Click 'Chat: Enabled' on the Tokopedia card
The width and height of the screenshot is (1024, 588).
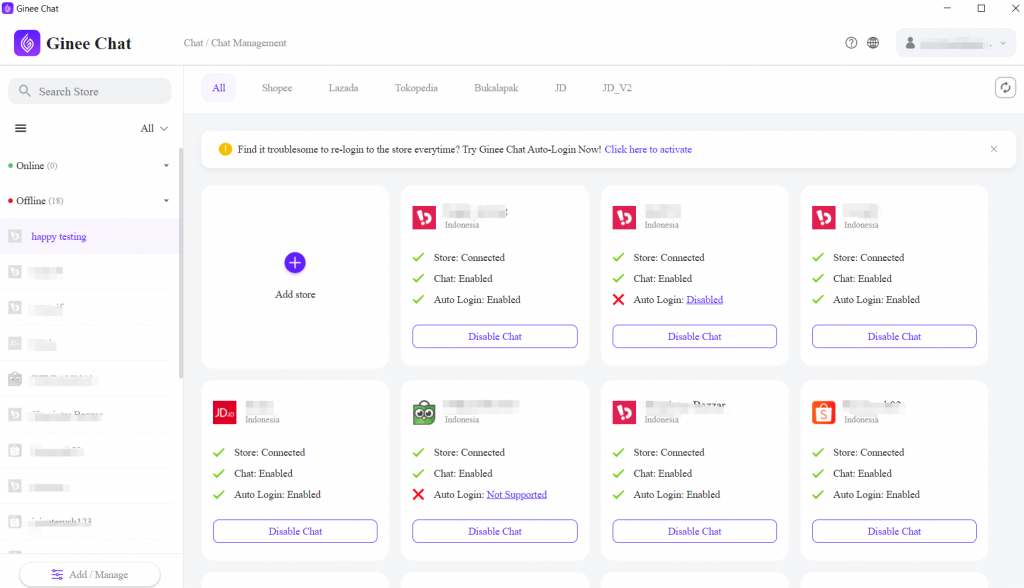coord(463,474)
